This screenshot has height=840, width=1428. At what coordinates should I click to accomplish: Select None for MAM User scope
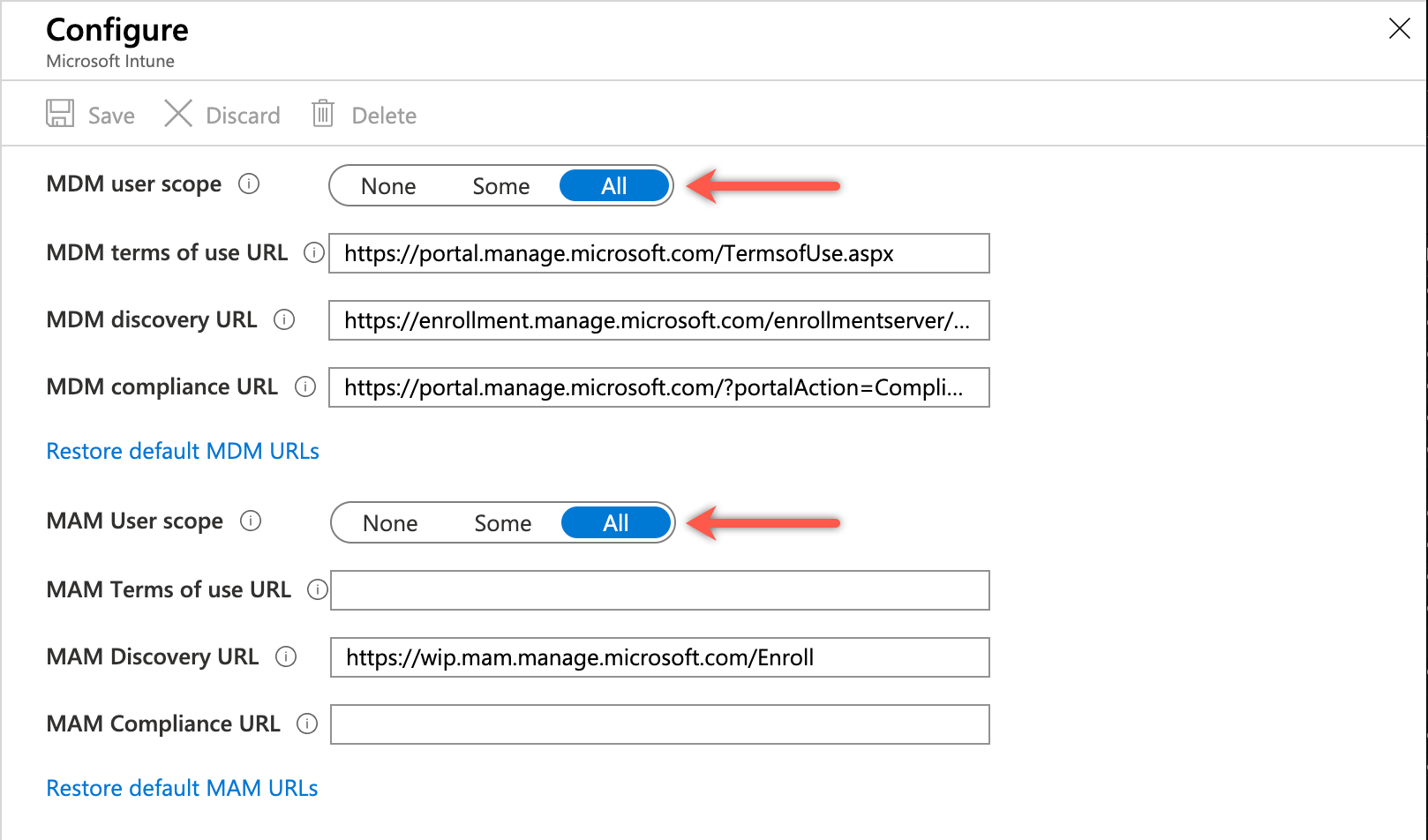(x=390, y=522)
